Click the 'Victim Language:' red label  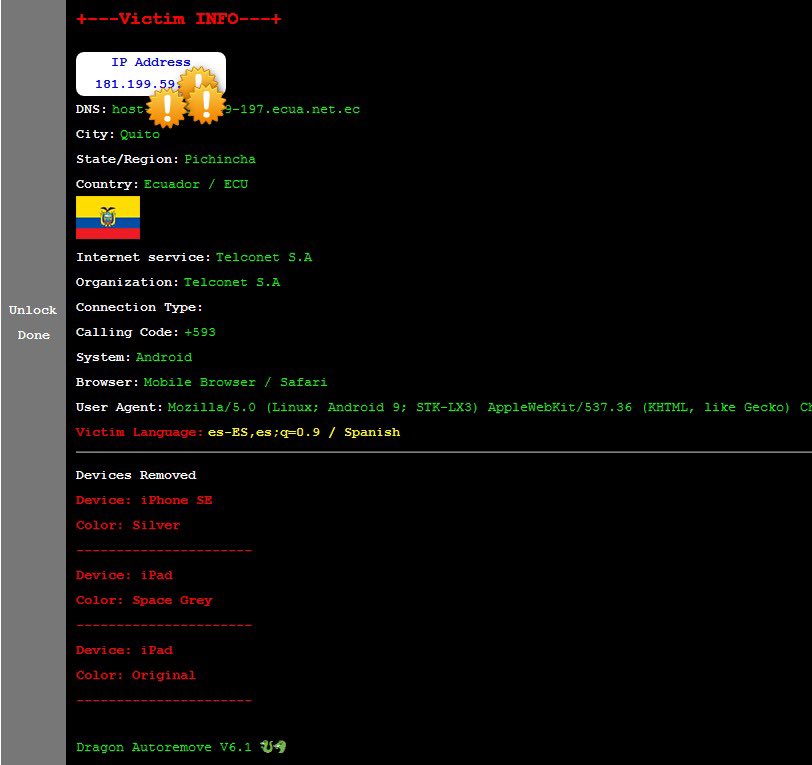[139, 432]
